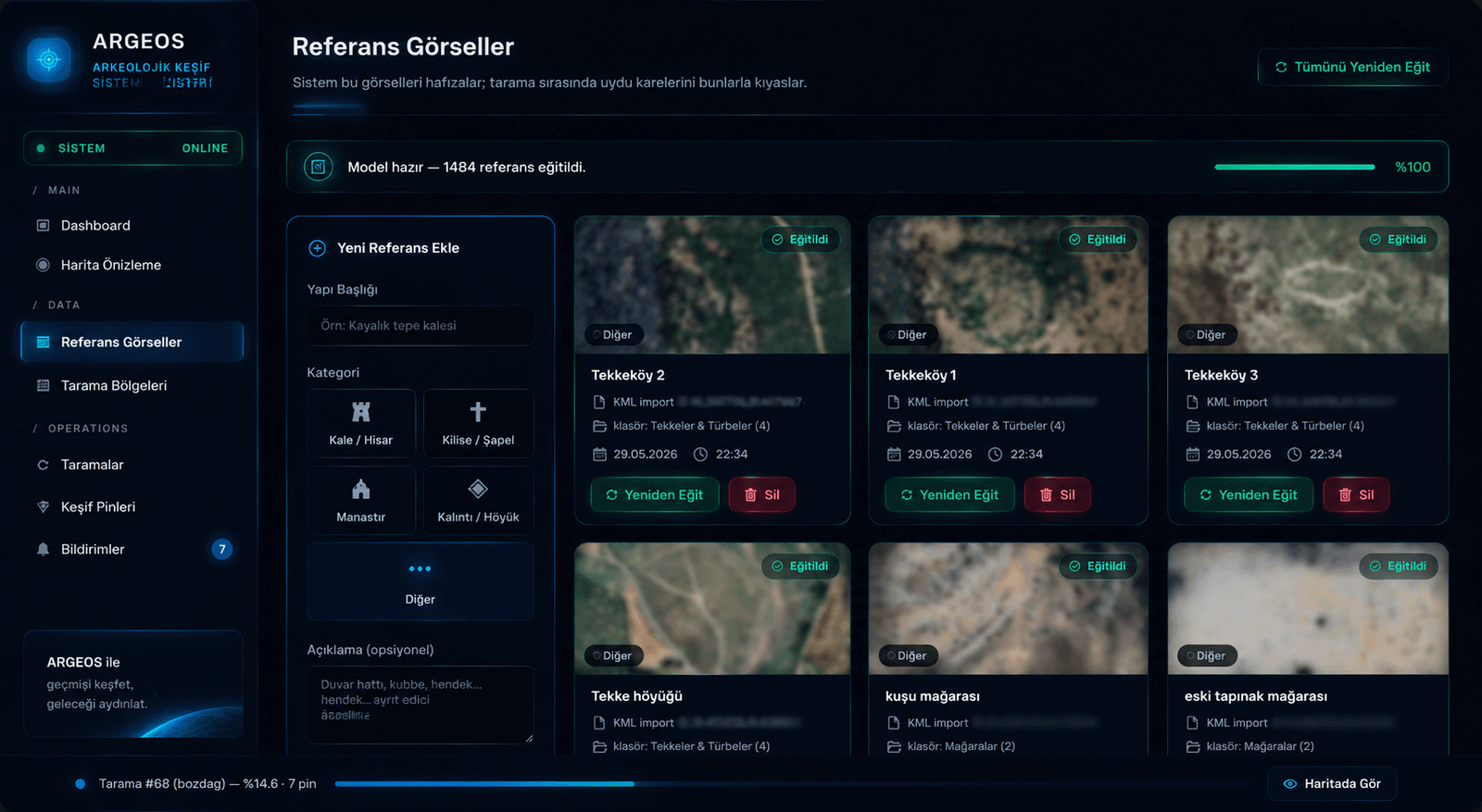1482x812 pixels.
Task: Click the Dashboard sidebar icon
Action: pyautogui.click(x=43, y=225)
